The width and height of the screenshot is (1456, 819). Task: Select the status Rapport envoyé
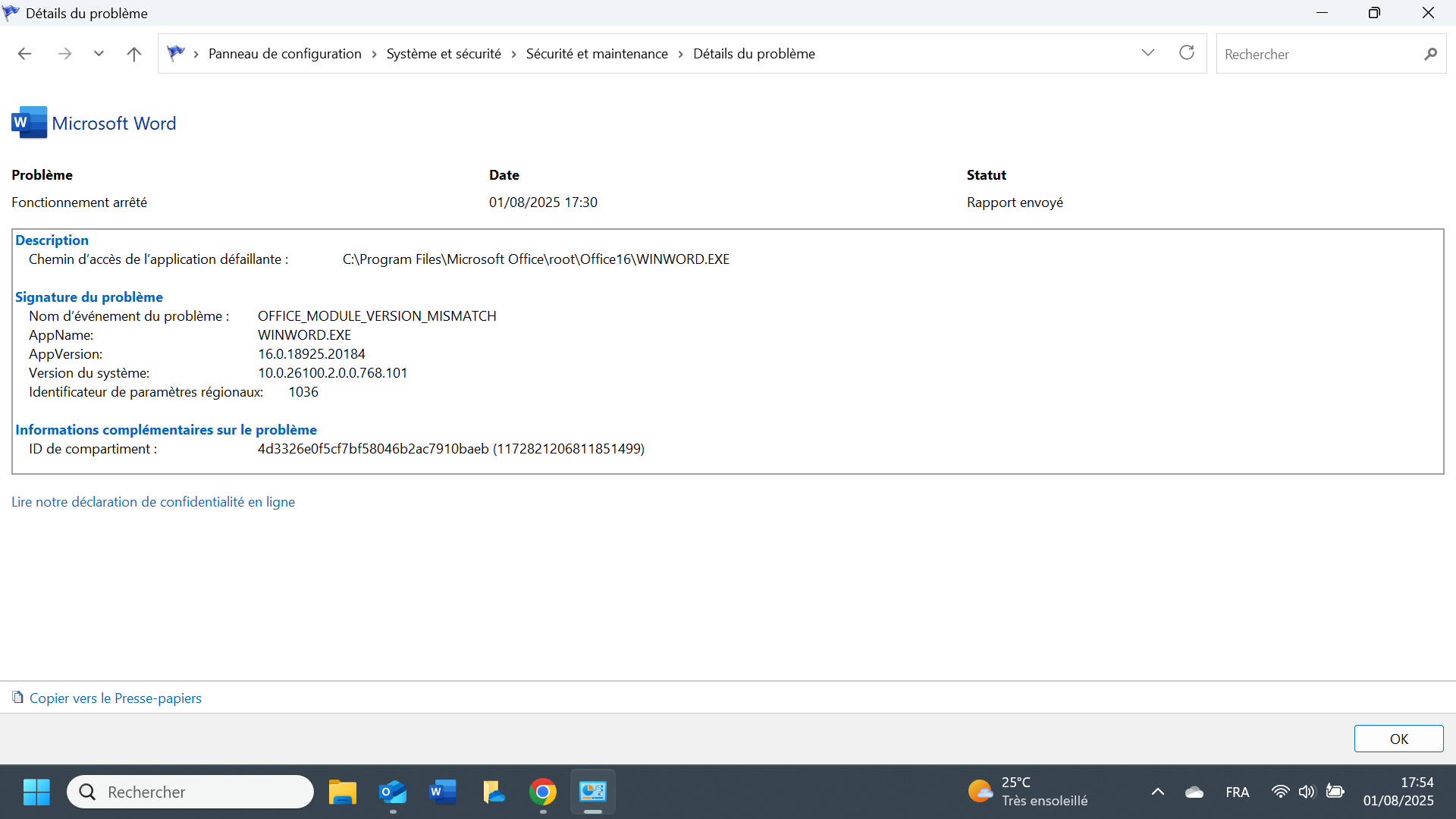click(x=1015, y=202)
